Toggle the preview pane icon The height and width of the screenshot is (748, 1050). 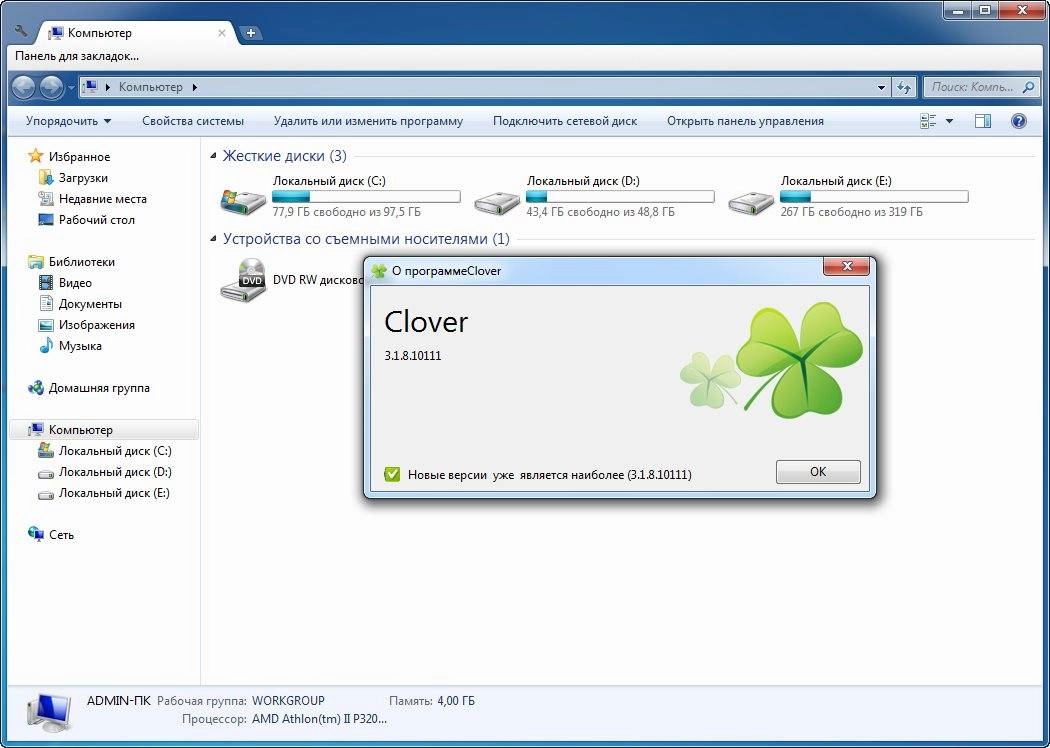982,121
